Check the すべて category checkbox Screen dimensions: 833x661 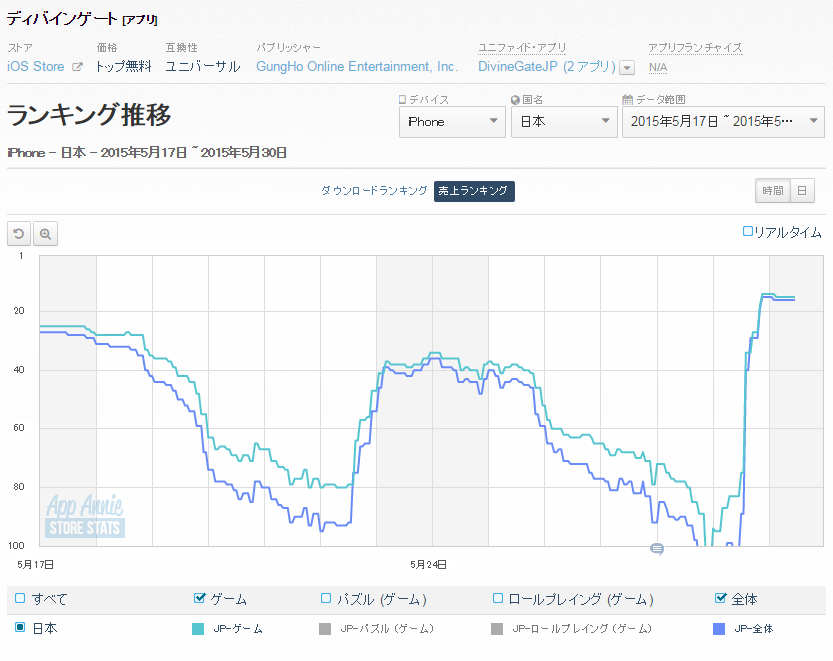click(x=20, y=598)
